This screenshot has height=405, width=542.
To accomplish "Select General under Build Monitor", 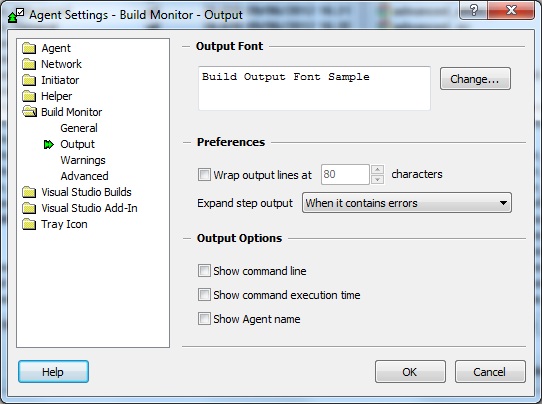I will pyautogui.click(x=79, y=128).
